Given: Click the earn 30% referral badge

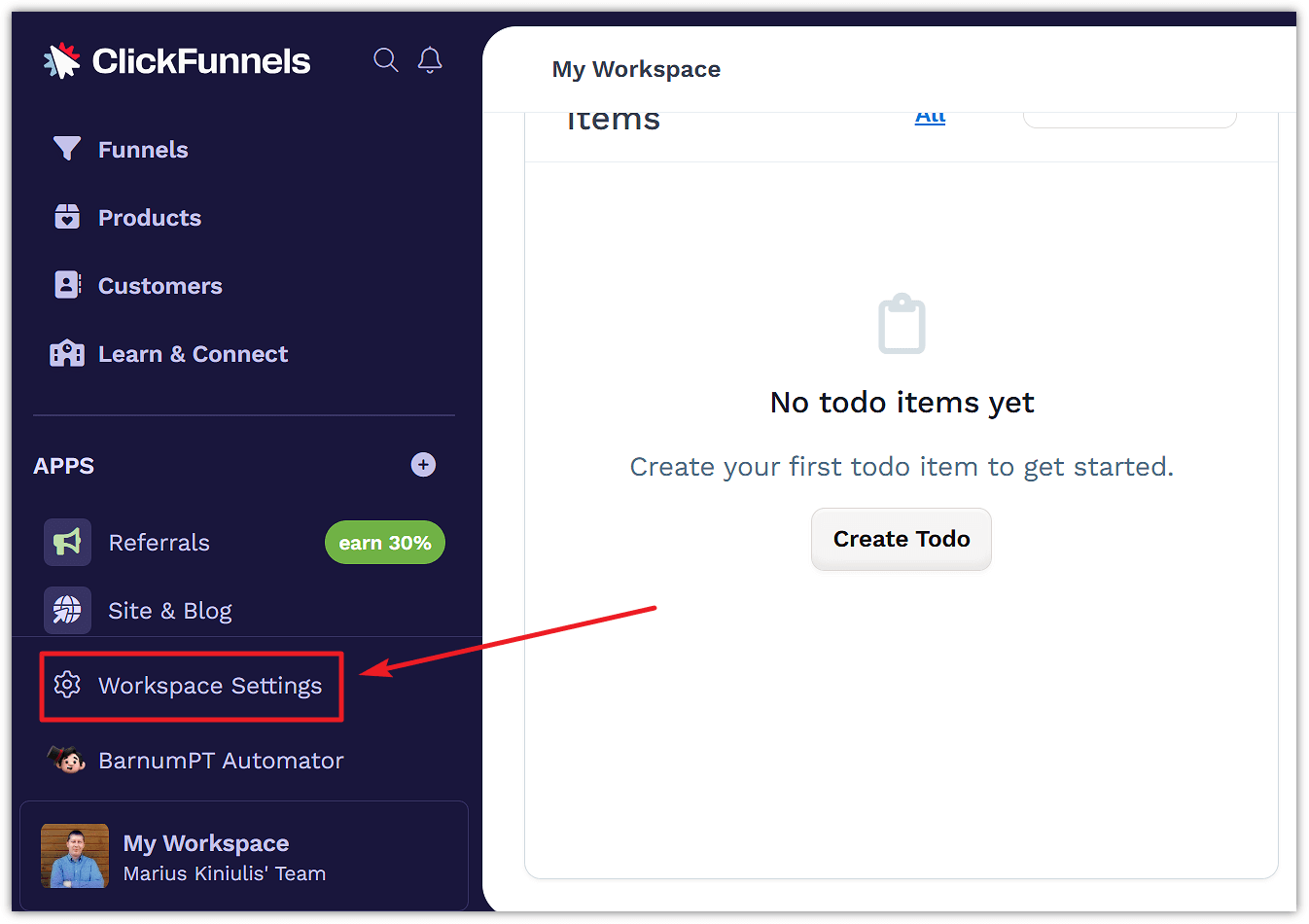Looking at the screenshot, I should pyautogui.click(x=384, y=542).
